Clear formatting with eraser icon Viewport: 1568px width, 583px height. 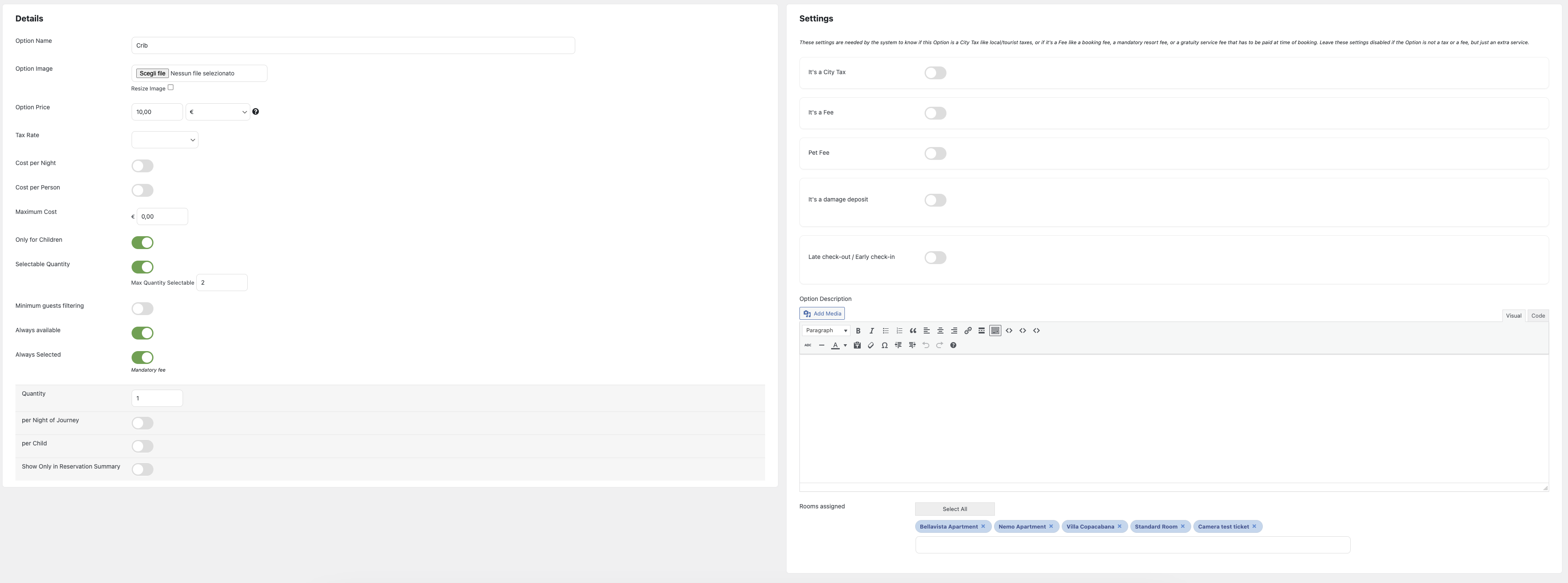871,345
